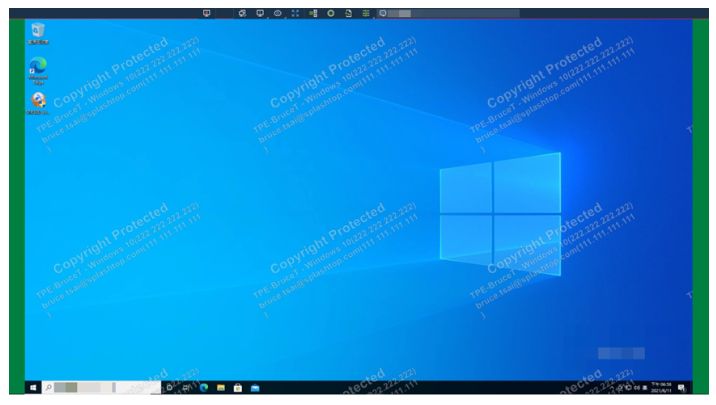Viewport: 716px width, 405px height.
Task: Open the monitor display options icon
Action: 260,13
